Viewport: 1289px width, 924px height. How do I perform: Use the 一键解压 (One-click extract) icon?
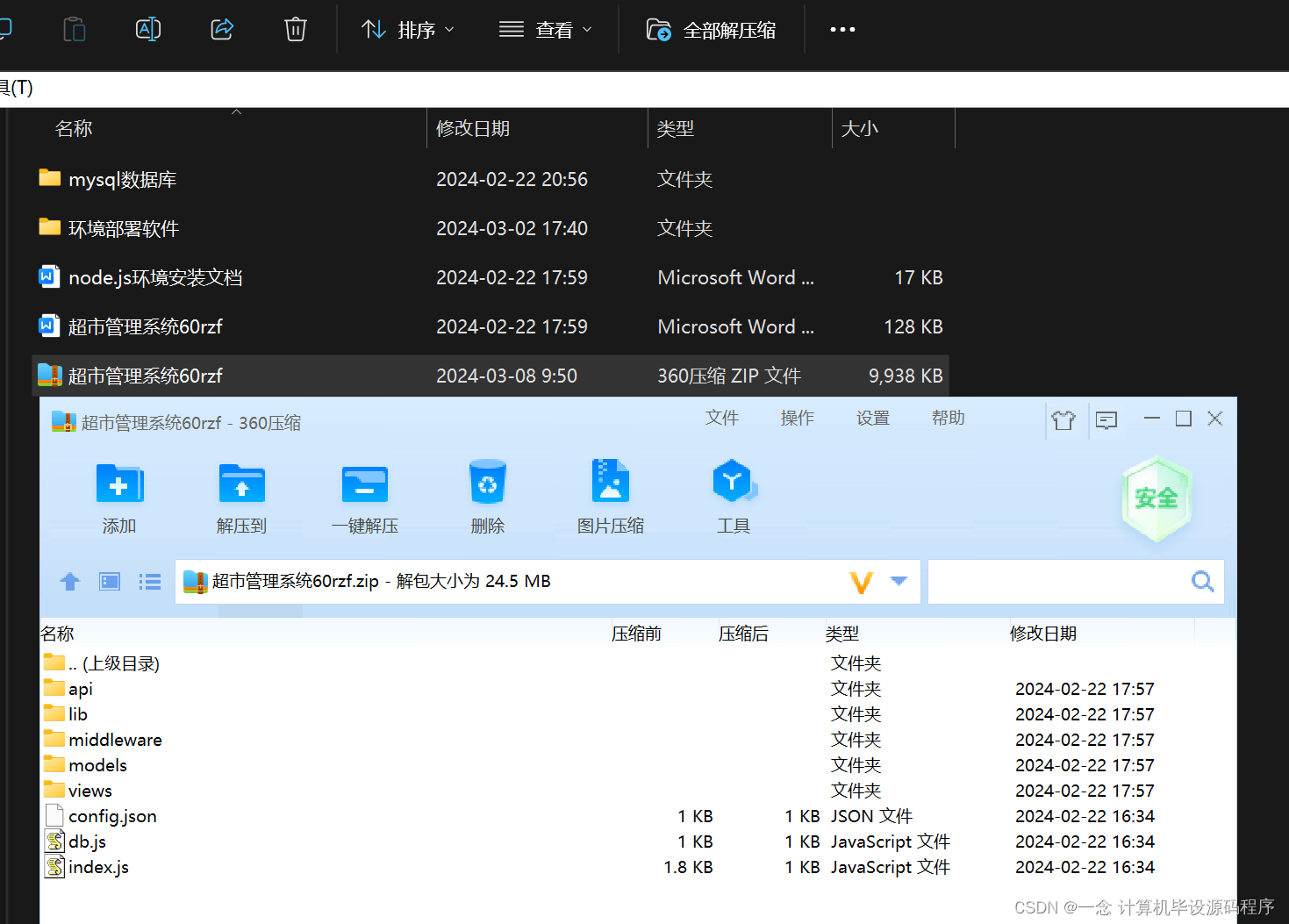364,496
